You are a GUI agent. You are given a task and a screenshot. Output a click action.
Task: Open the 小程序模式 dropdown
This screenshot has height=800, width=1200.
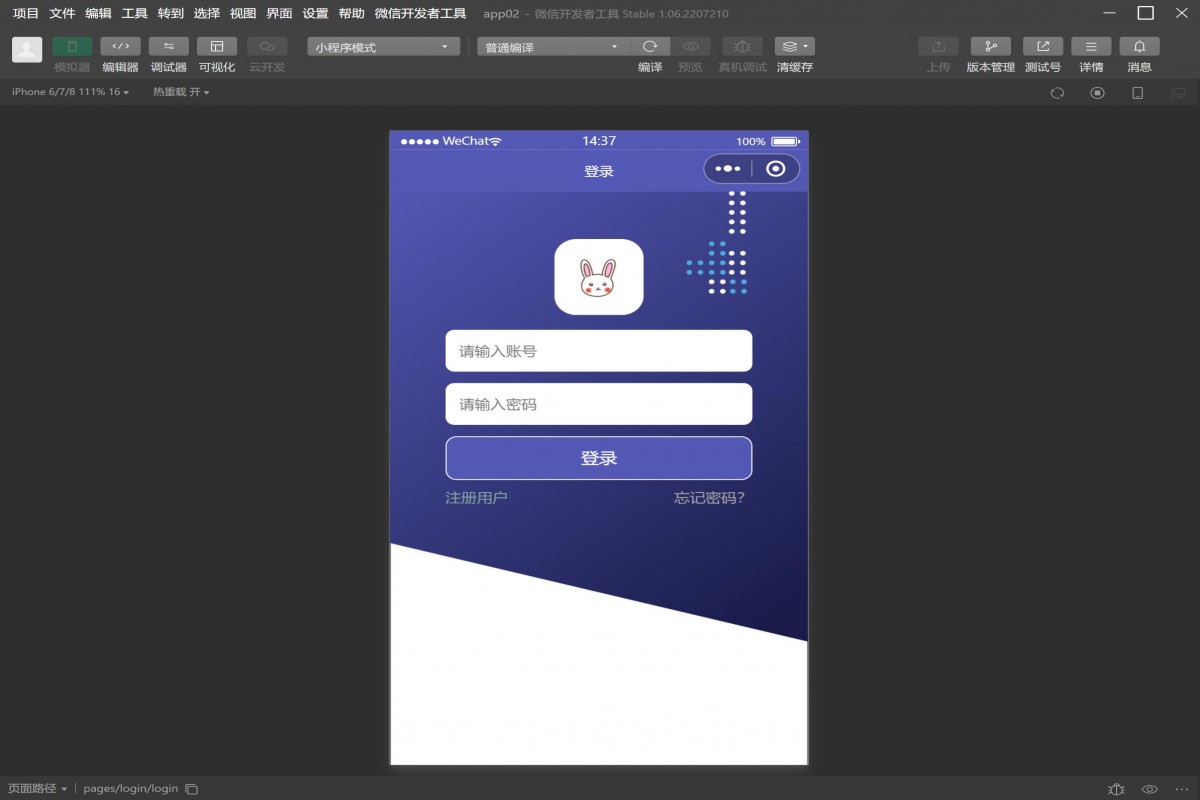(x=383, y=45)
